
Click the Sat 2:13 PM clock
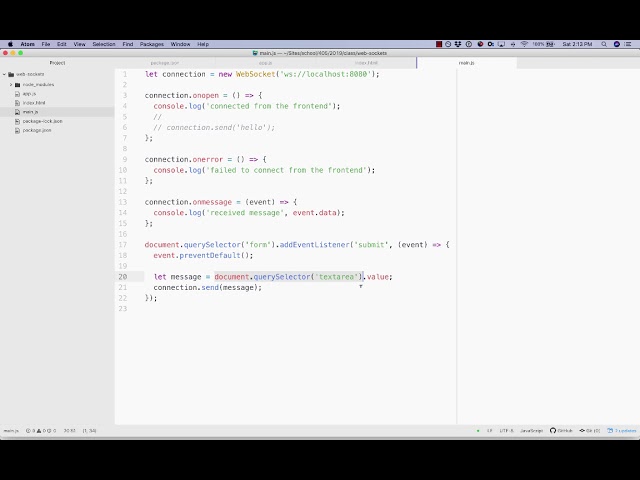[577, 44]
